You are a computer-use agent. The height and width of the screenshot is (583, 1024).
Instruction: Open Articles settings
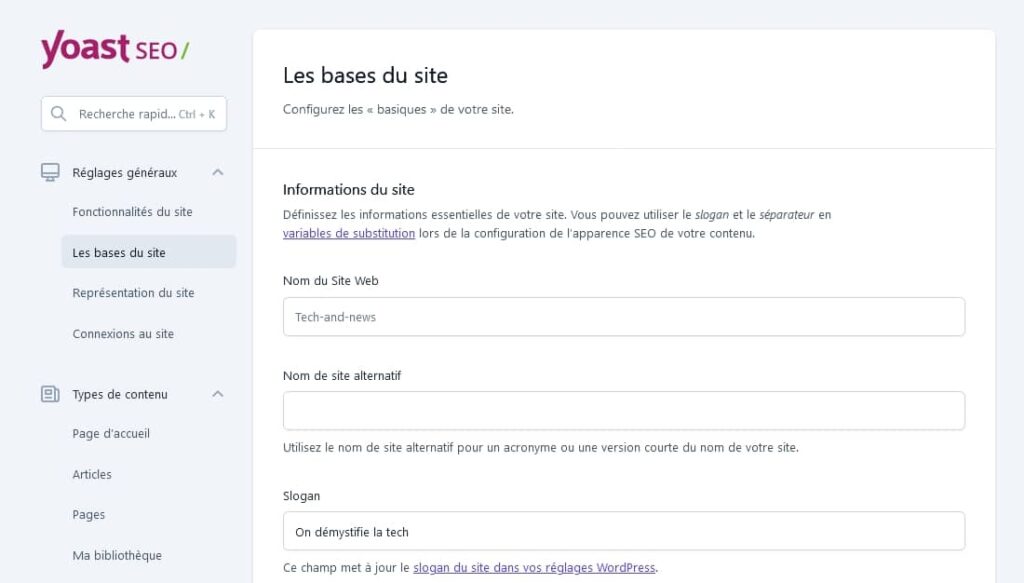[92, 474]
